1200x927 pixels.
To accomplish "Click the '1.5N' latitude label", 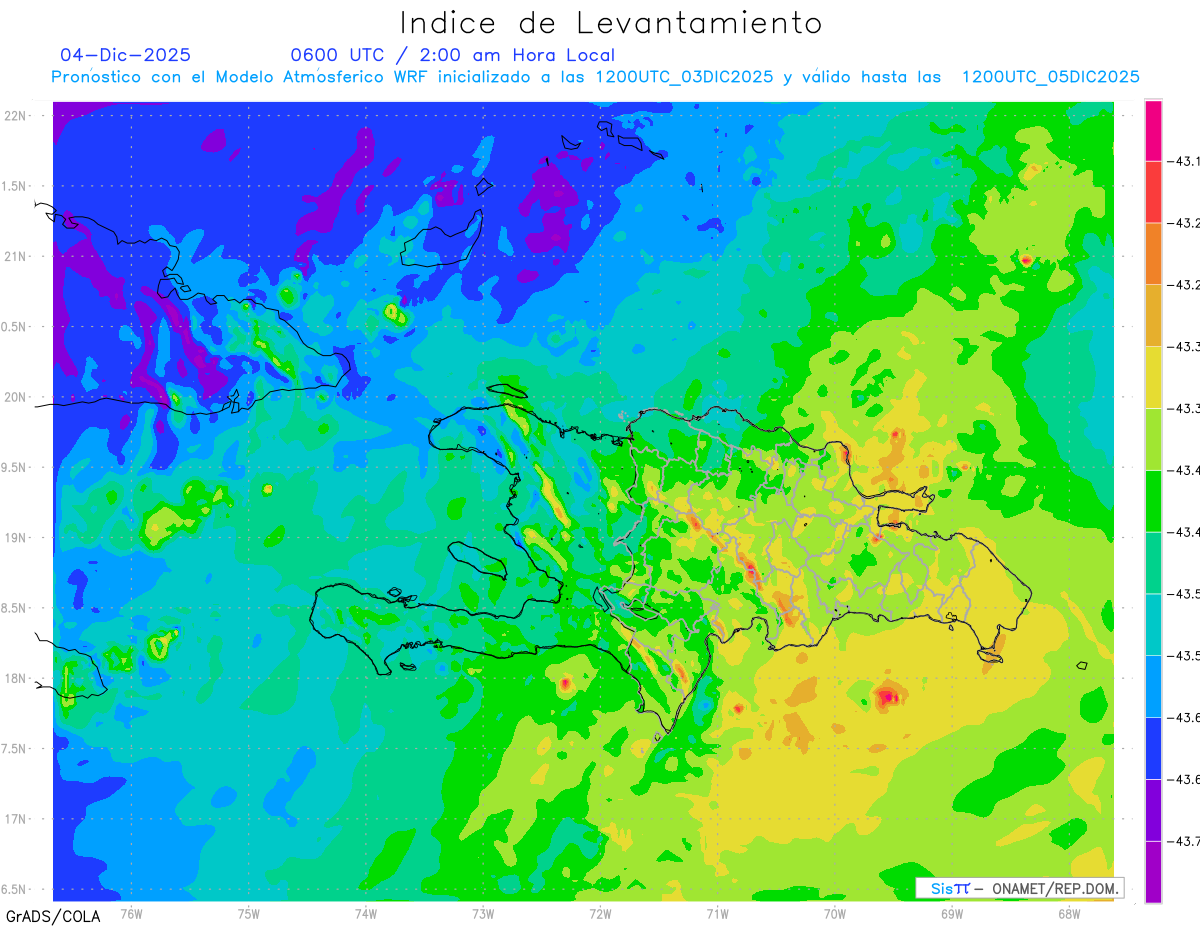I will [x=14, y=186].
